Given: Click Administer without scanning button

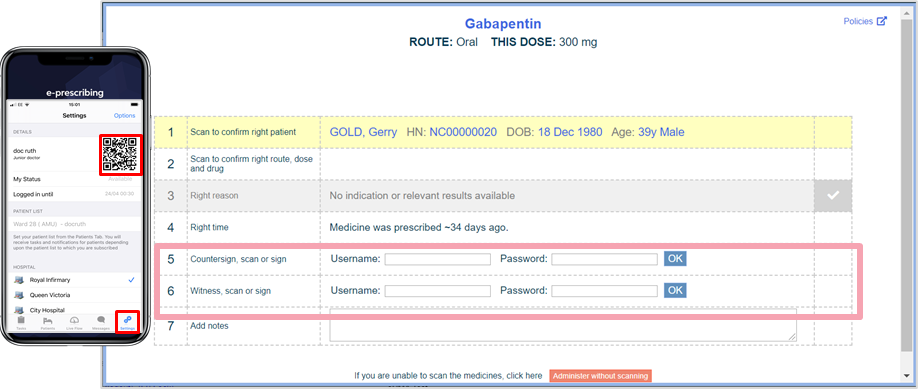Looking at the screenshot, I should [x=600, y=376].
